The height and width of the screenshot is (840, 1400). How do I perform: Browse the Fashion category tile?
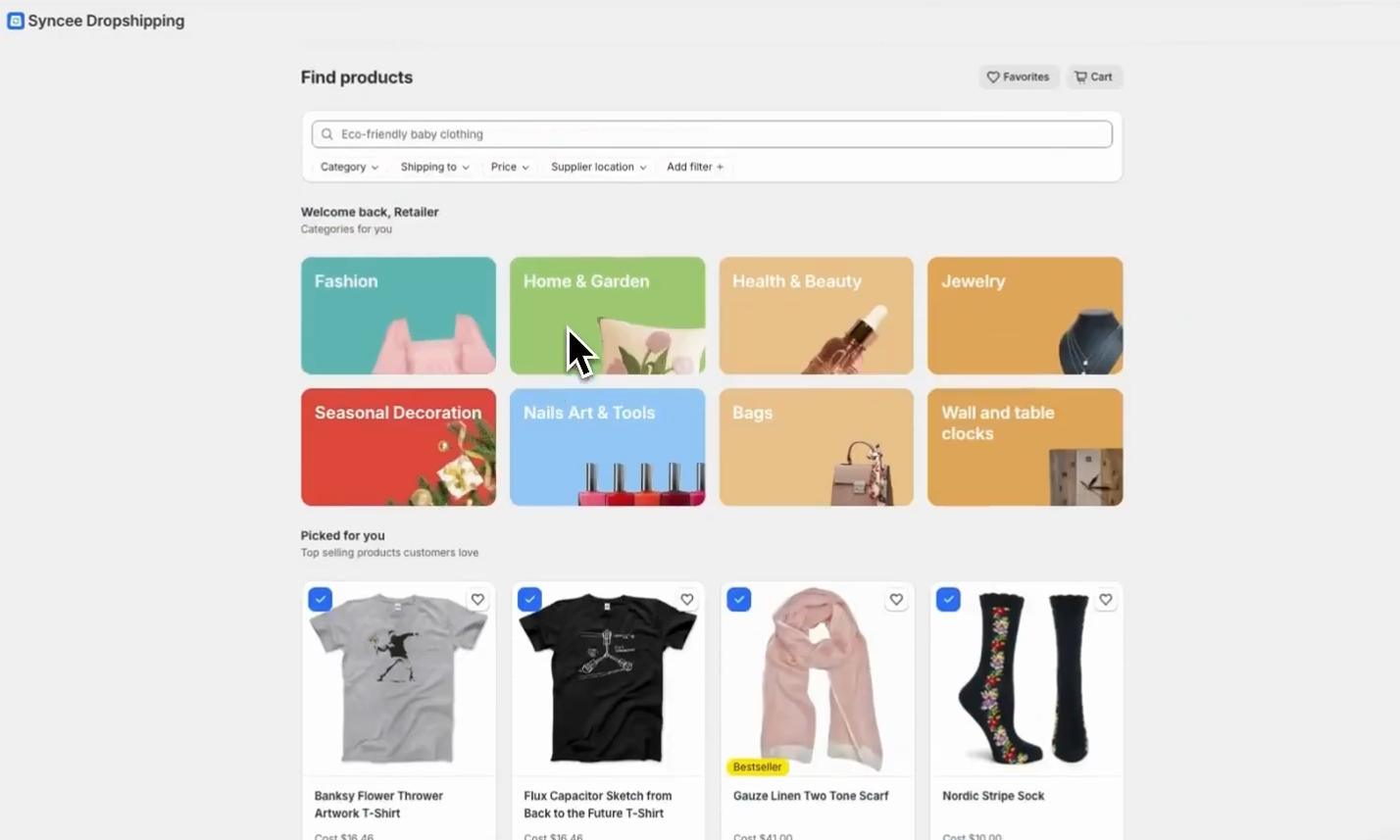click(397, 315)
